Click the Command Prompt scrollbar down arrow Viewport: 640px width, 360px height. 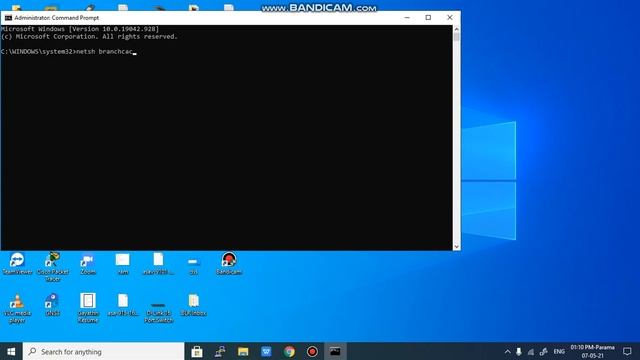[456, 247]
